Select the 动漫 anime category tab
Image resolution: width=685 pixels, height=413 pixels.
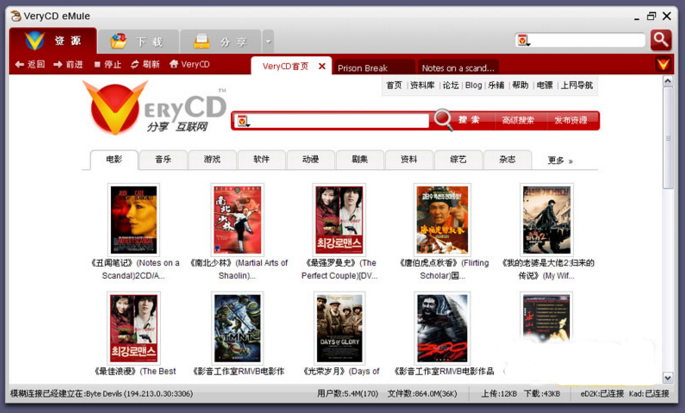pos(311,160)
